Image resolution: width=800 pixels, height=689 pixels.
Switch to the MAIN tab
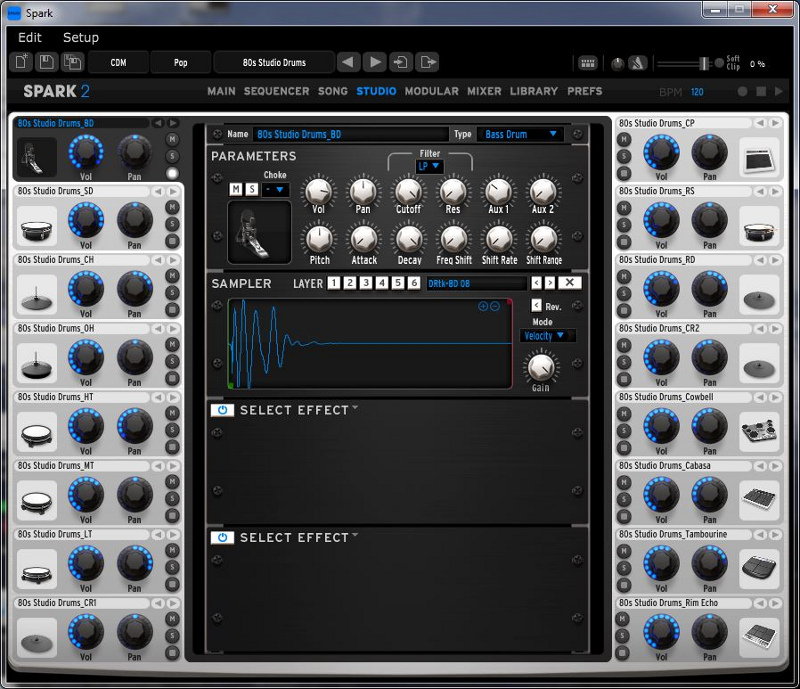221,91
